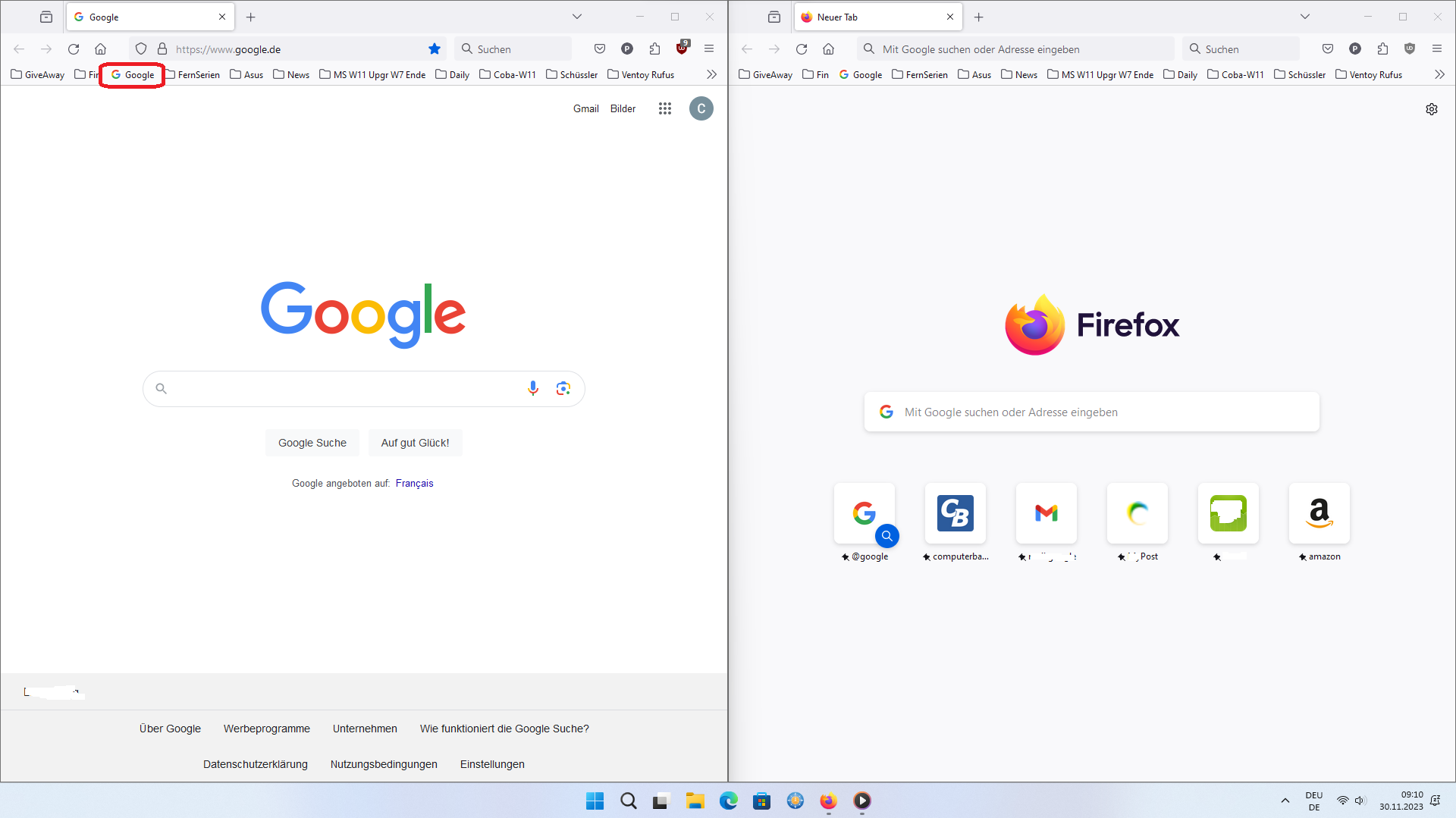Open the Post shortcut tile

coord(1137,513)
